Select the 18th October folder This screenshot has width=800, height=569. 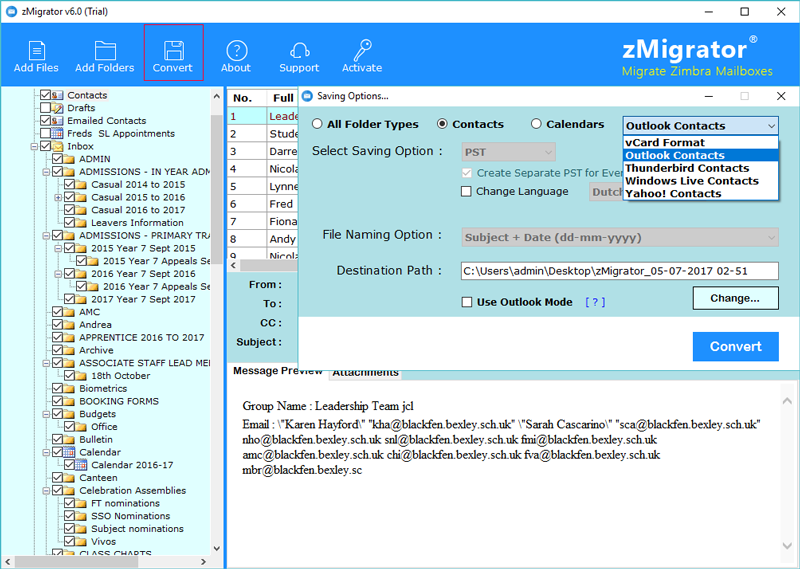click(120, 376)
